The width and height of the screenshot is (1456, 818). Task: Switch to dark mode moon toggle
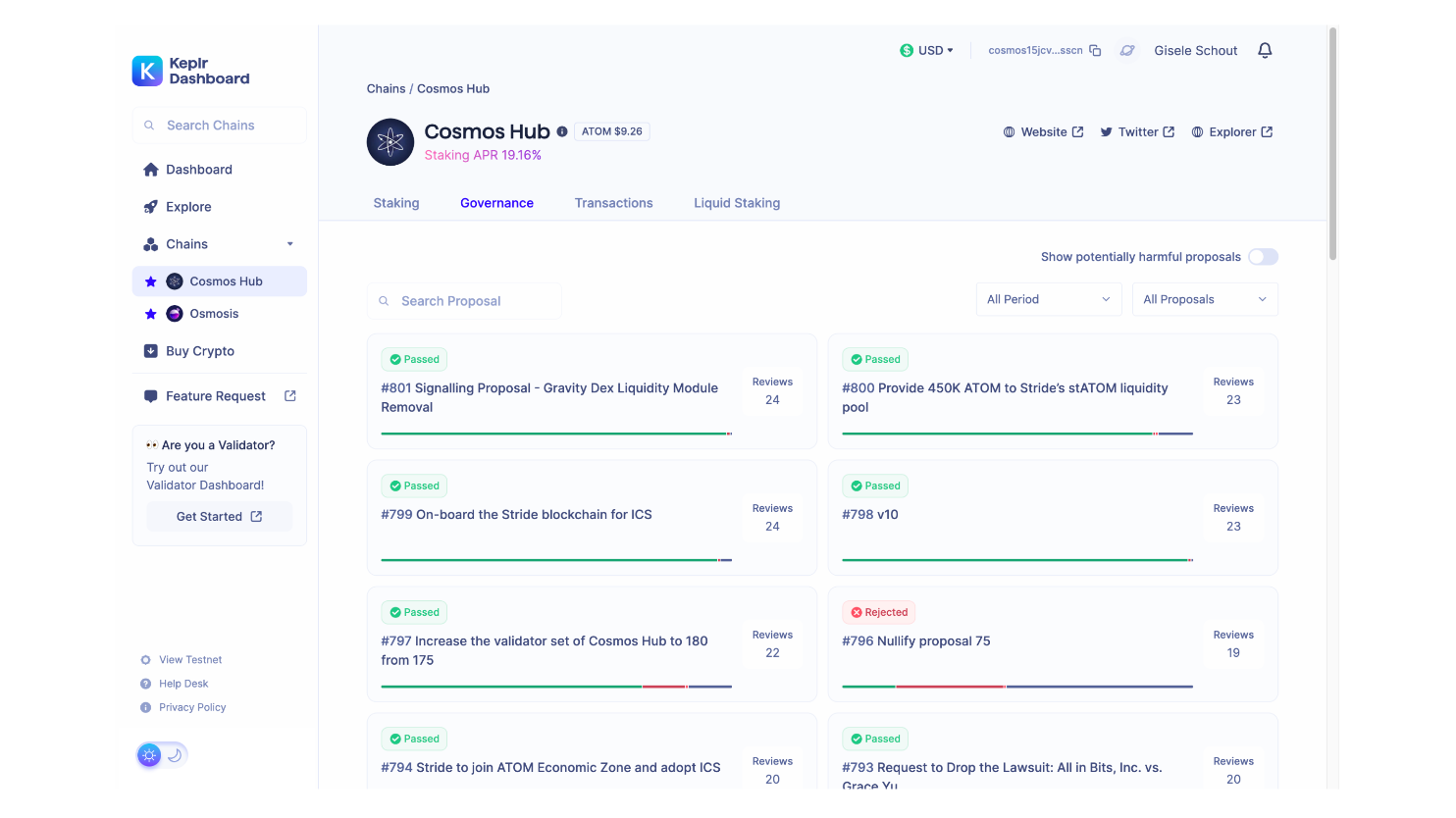pos(175,755)
